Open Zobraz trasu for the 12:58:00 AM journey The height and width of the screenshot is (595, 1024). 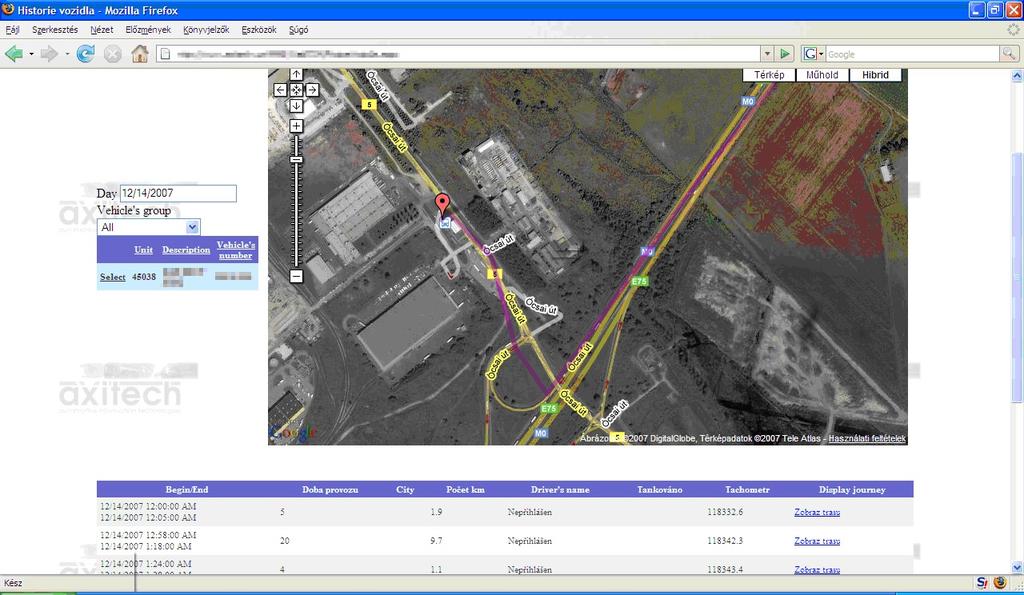(817, 541)
